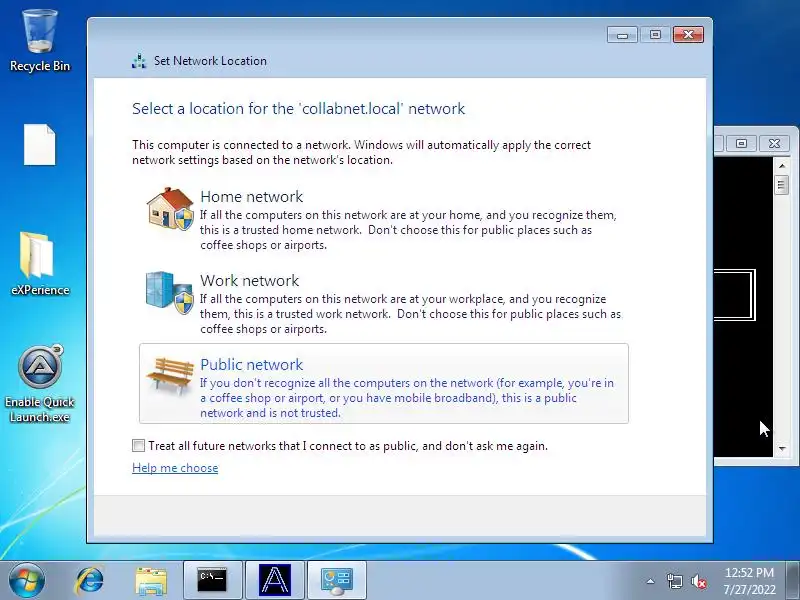The height and width of the screenshot is (600, 800).
Task: Select Enable Quick Launch.exe desktop icon
Action: (x=40, y=384)
